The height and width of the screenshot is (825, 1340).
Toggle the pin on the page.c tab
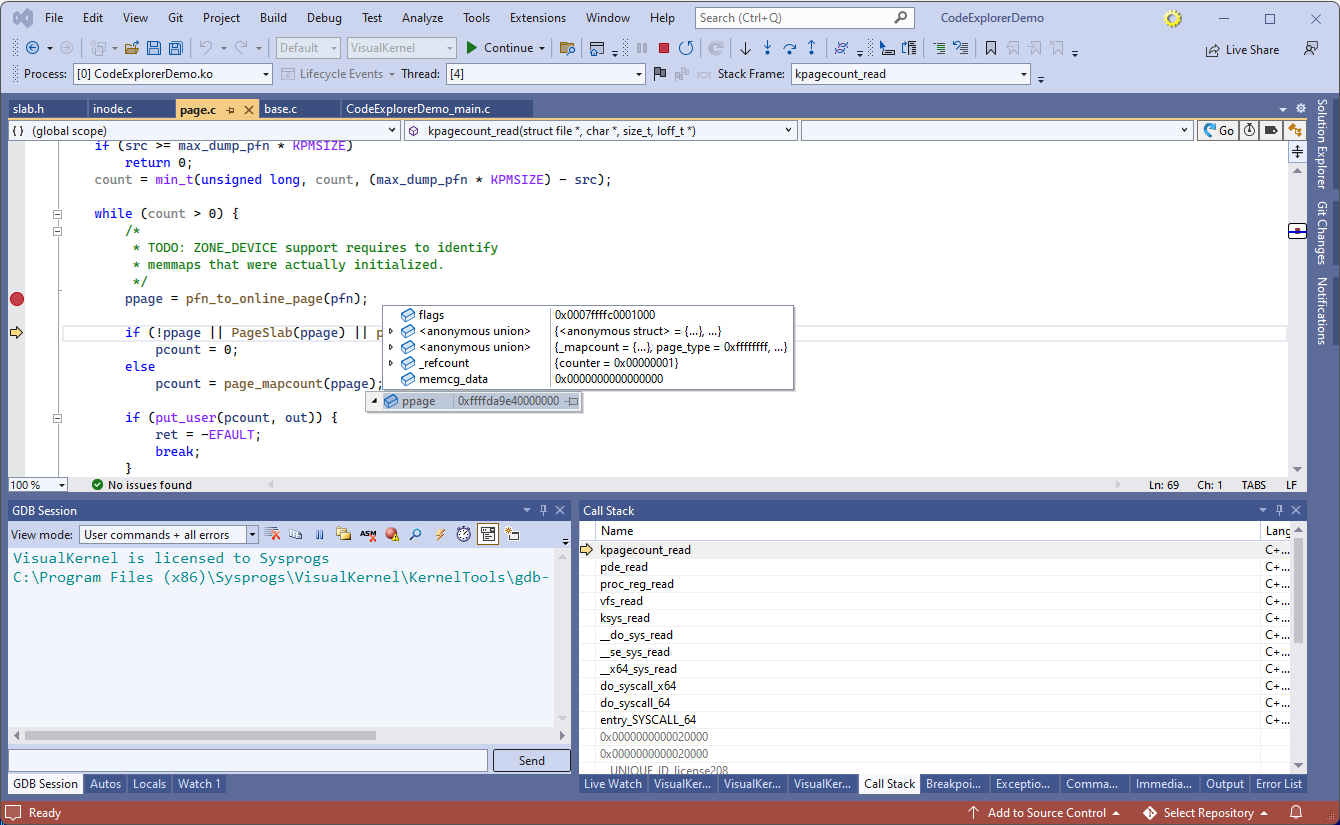tap(230, 109)
